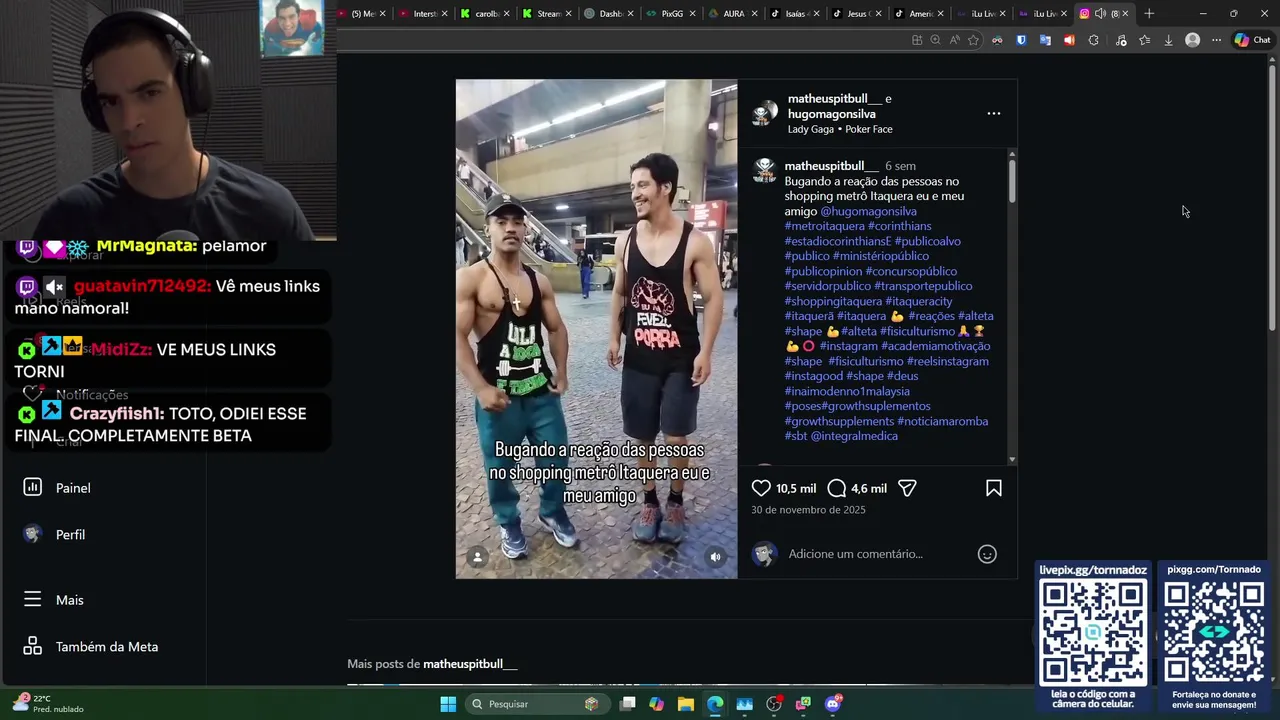The image size is (1280, 720).
Task: View the 4,6 mil comments count
Action: click(x=869, y=489)
